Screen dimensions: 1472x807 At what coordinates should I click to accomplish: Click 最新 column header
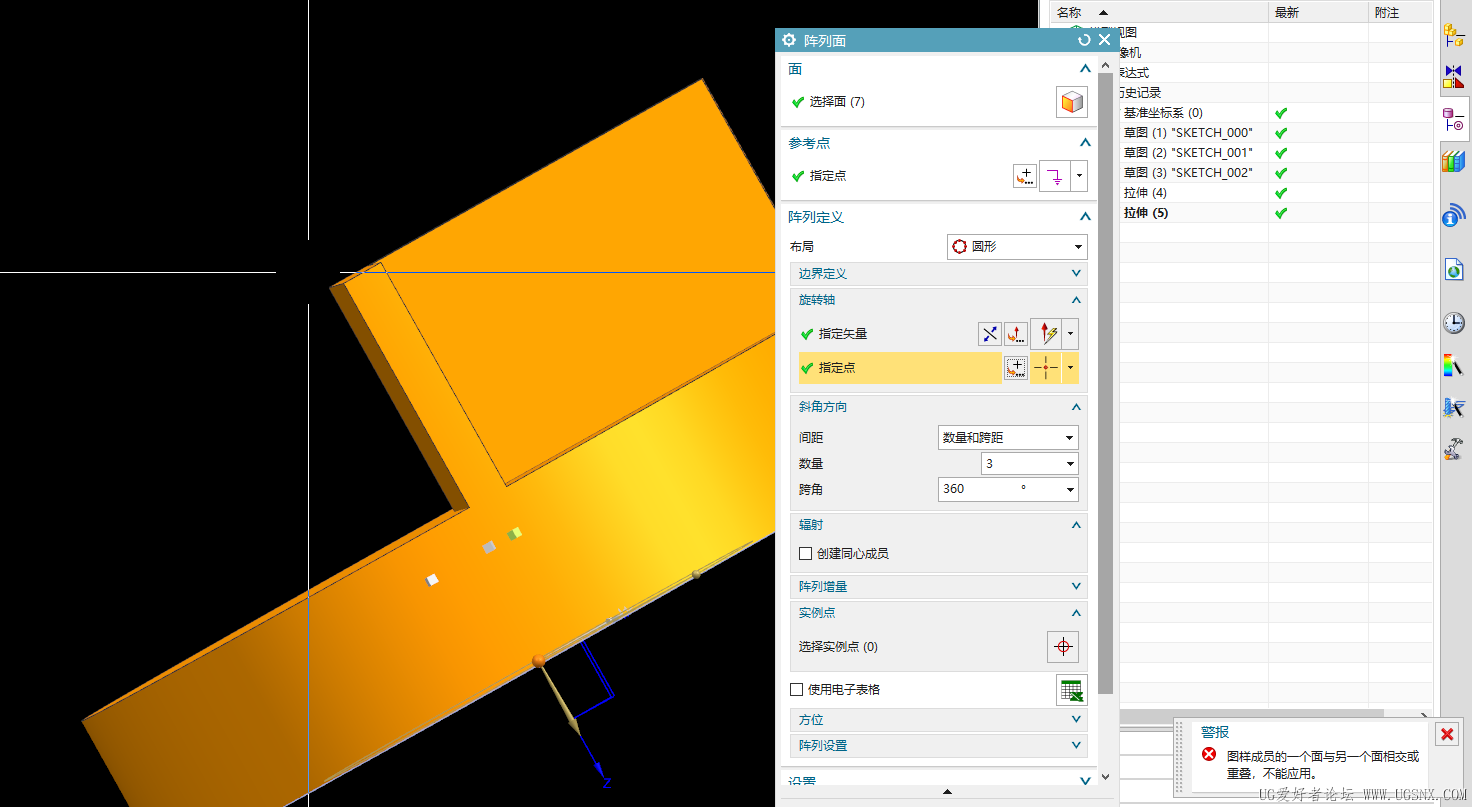(1318, 12)
